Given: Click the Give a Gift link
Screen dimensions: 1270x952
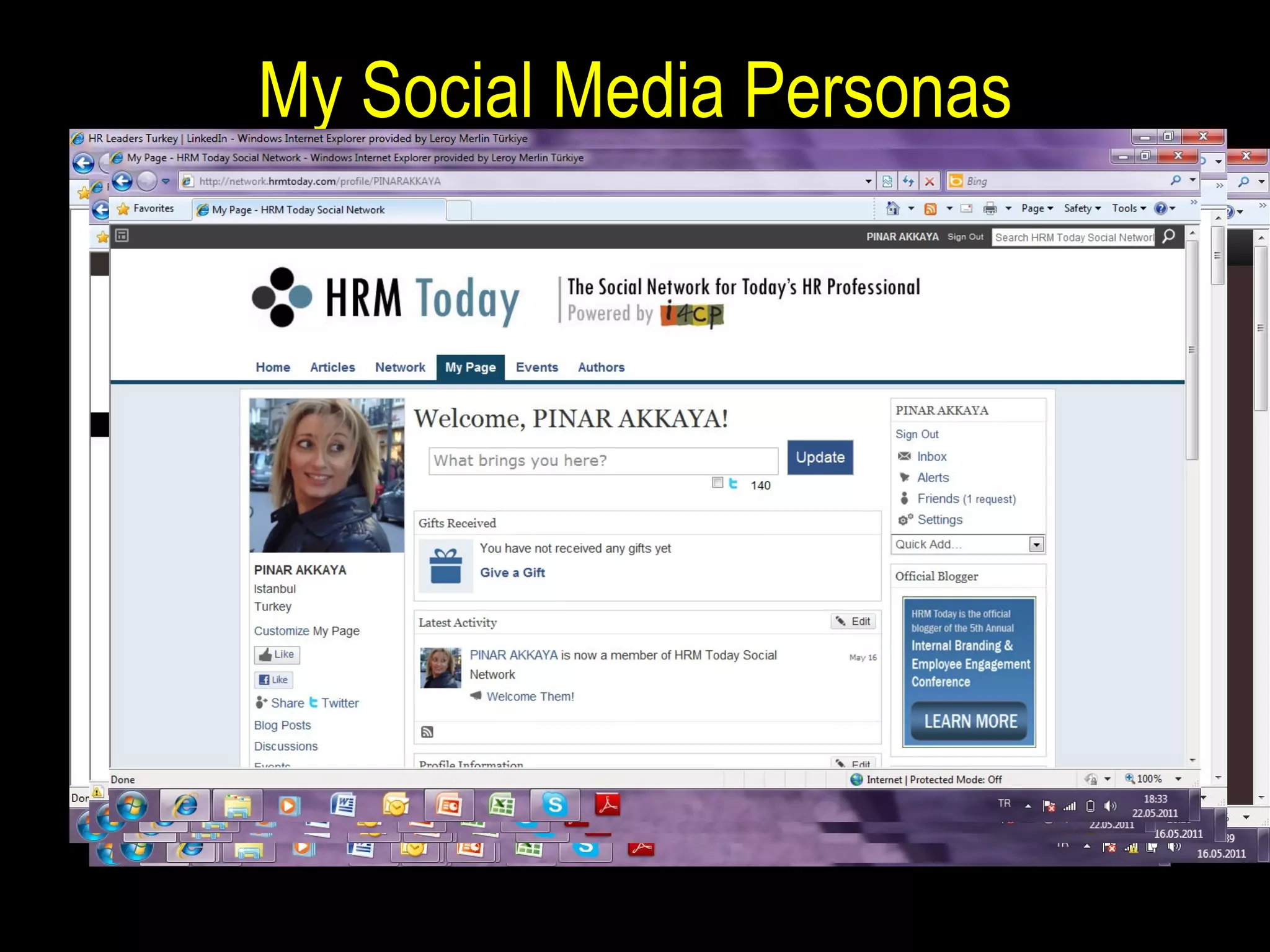Looking at the screenshot, I should click(512, 573).
